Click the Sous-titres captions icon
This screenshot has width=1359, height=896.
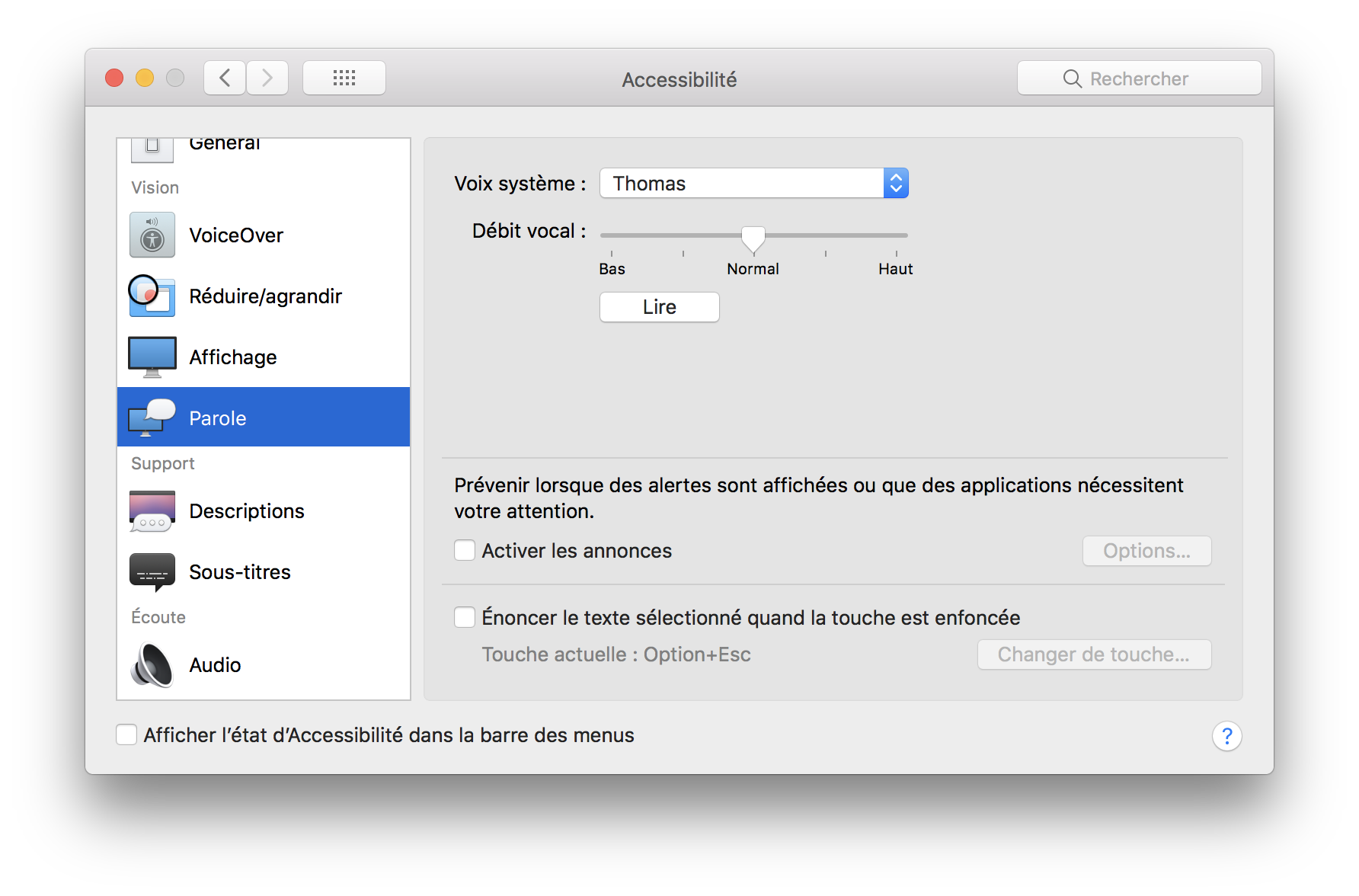[152, 571]
